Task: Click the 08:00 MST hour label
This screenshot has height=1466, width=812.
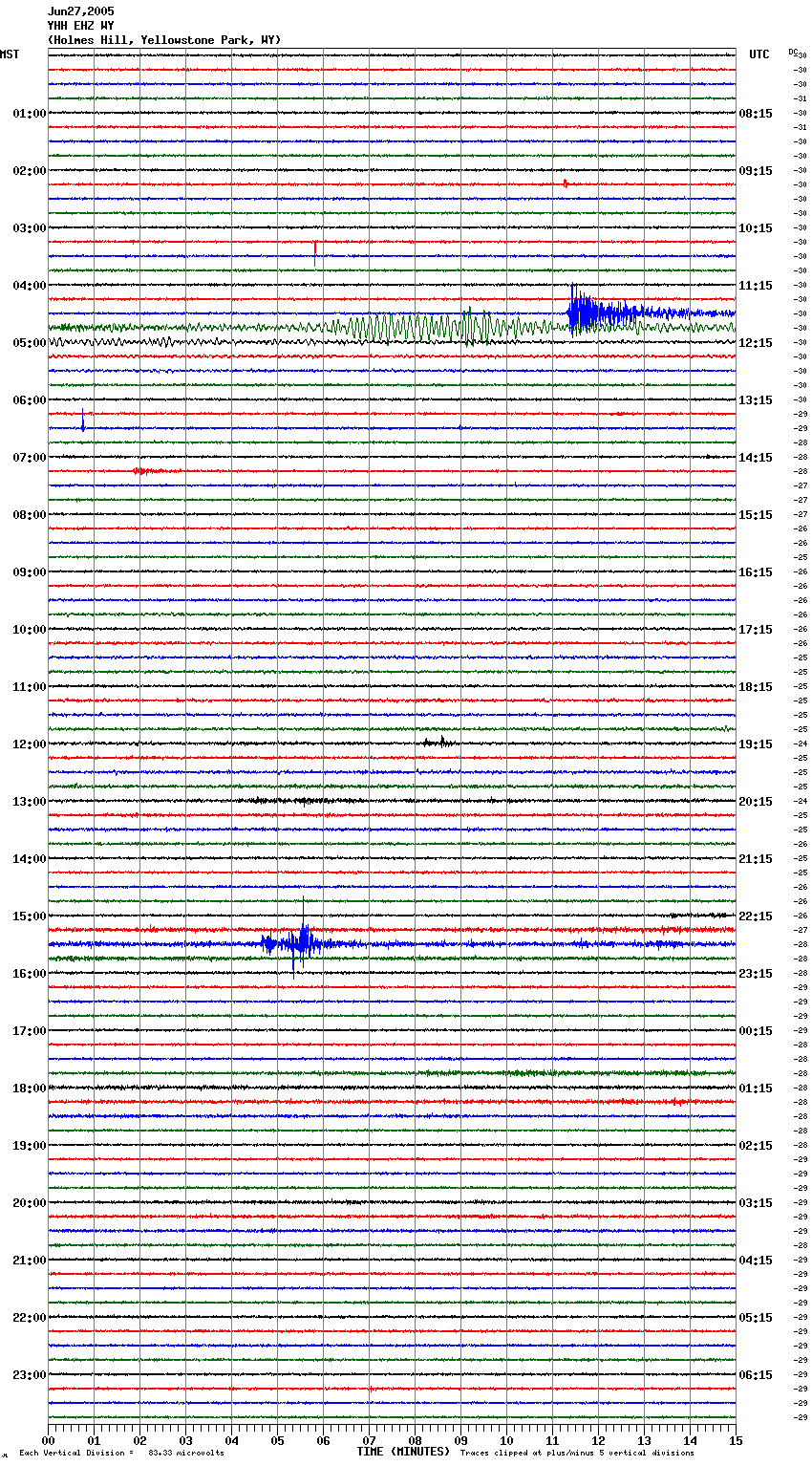Action: 30,515
